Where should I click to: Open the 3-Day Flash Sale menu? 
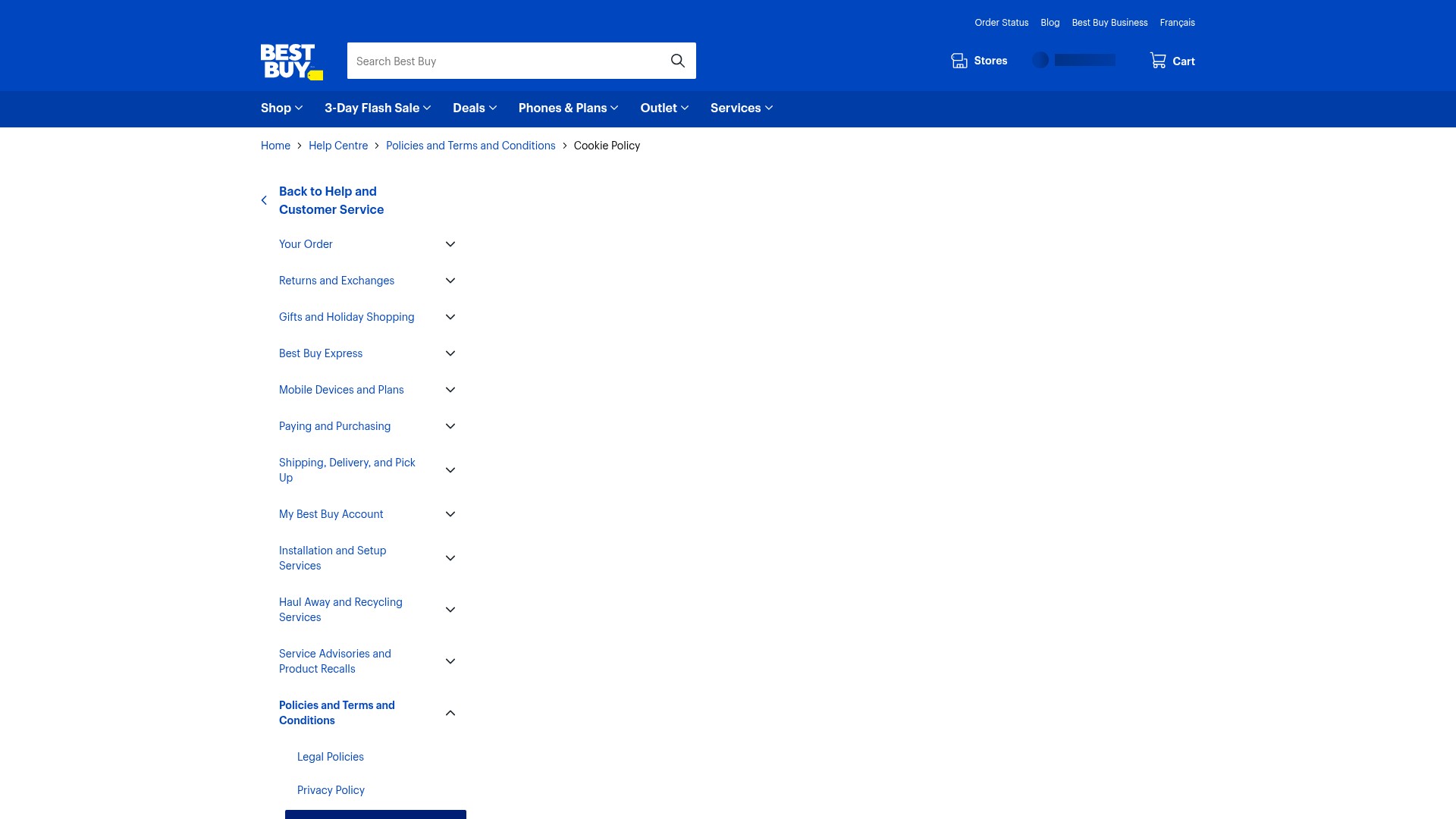click(378, 108)
